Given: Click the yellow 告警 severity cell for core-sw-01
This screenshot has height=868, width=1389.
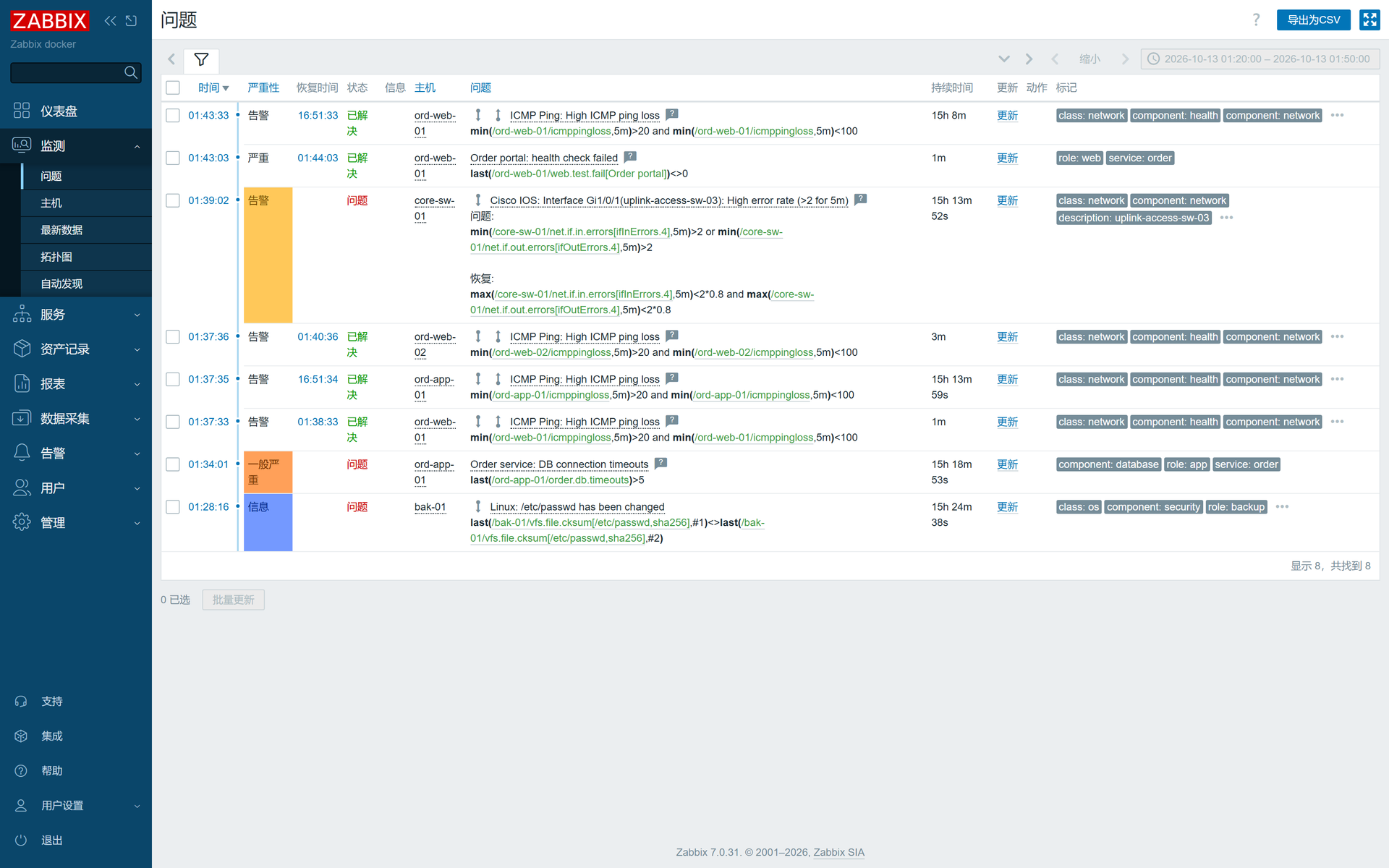Looking at the screenshot, I should tap(268, 255).
